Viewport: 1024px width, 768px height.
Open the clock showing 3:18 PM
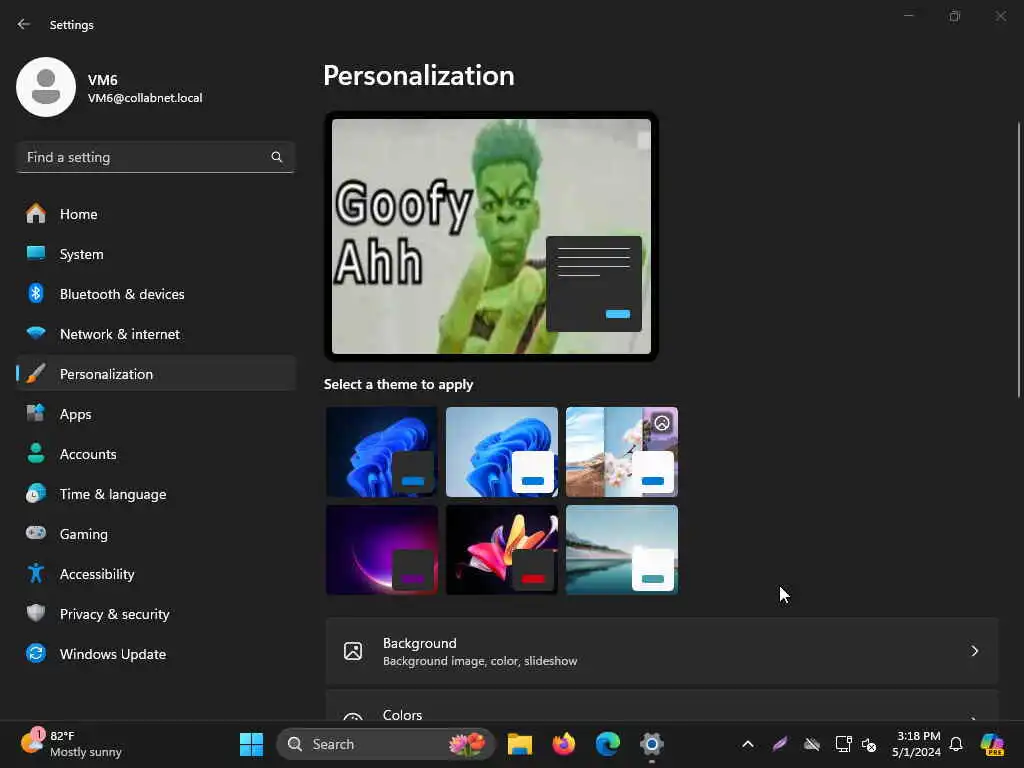917,744
